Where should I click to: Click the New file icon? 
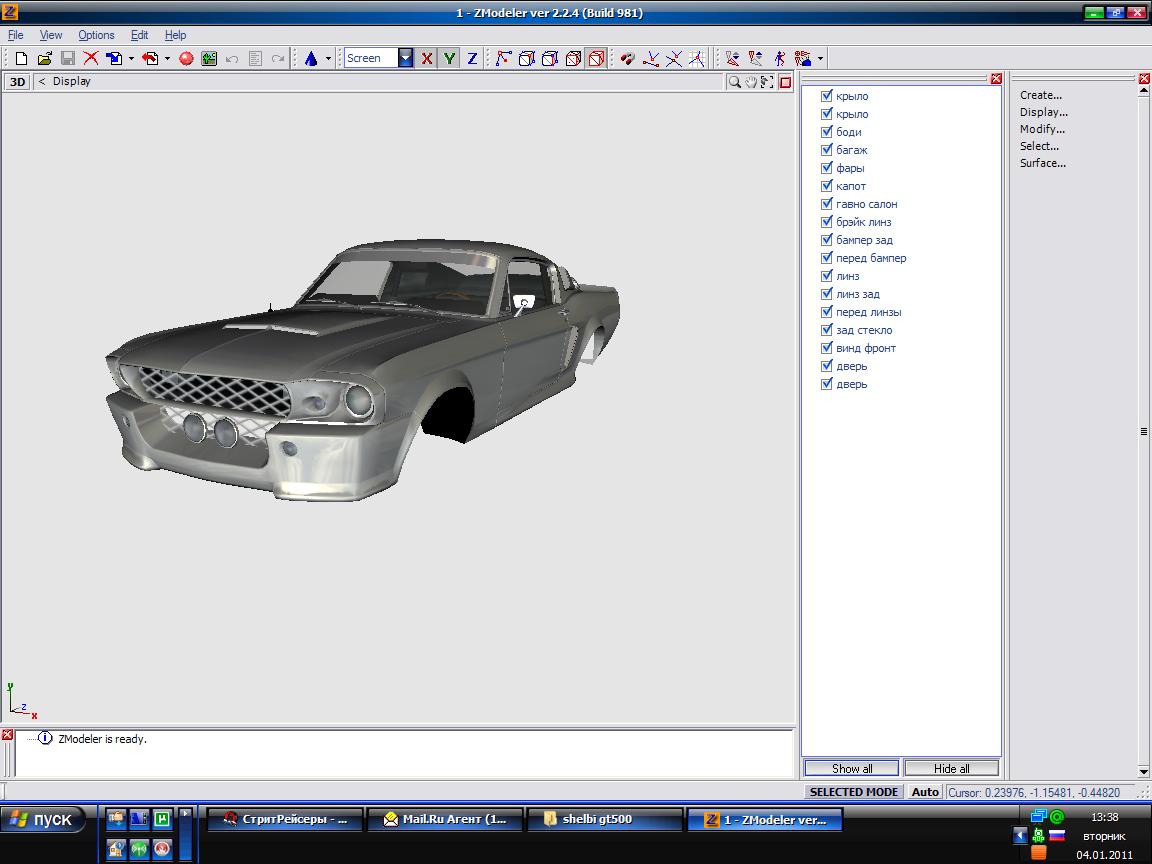point(21,59)
